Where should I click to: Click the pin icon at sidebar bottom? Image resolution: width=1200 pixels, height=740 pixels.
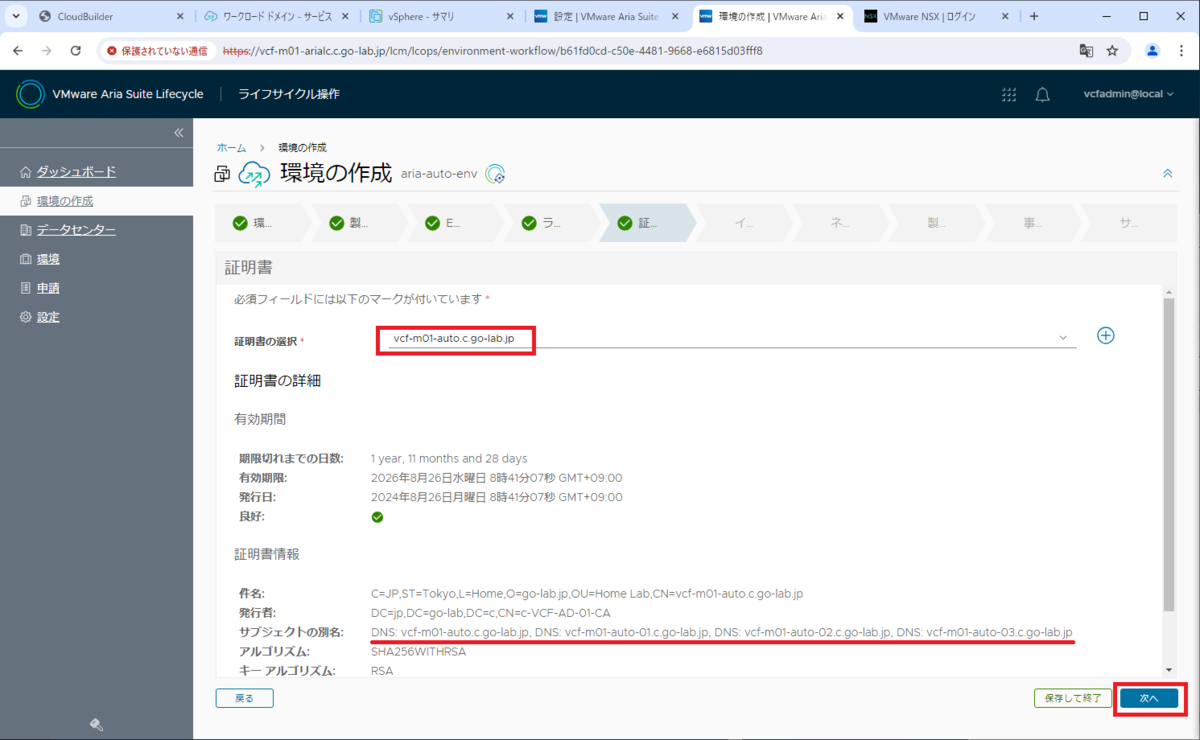click(x=97, y=725)
